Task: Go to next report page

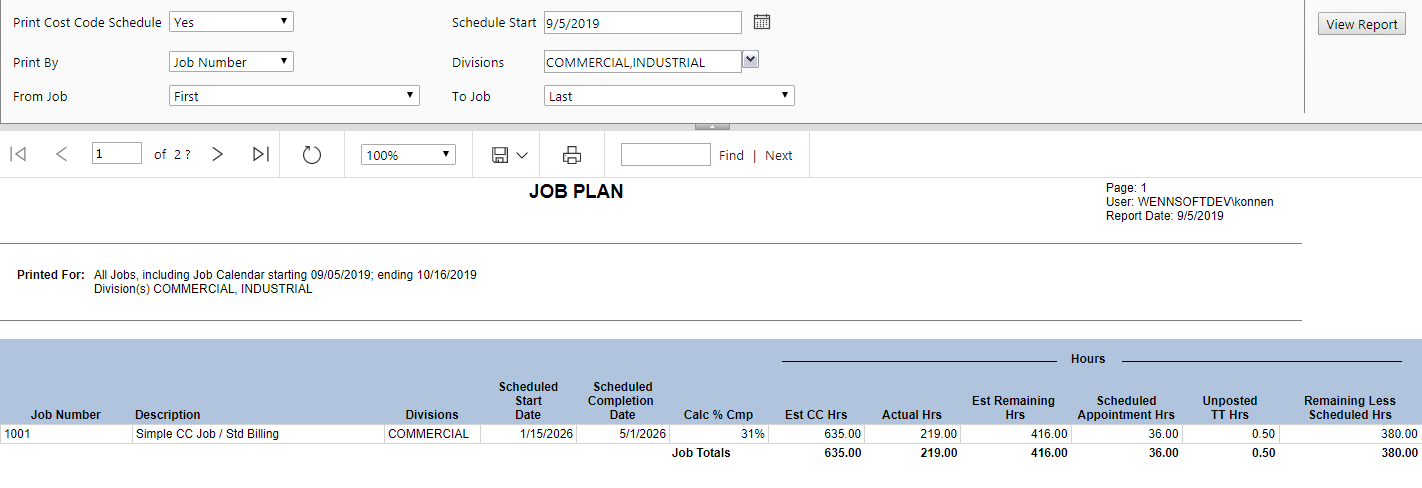Action: 217,154
